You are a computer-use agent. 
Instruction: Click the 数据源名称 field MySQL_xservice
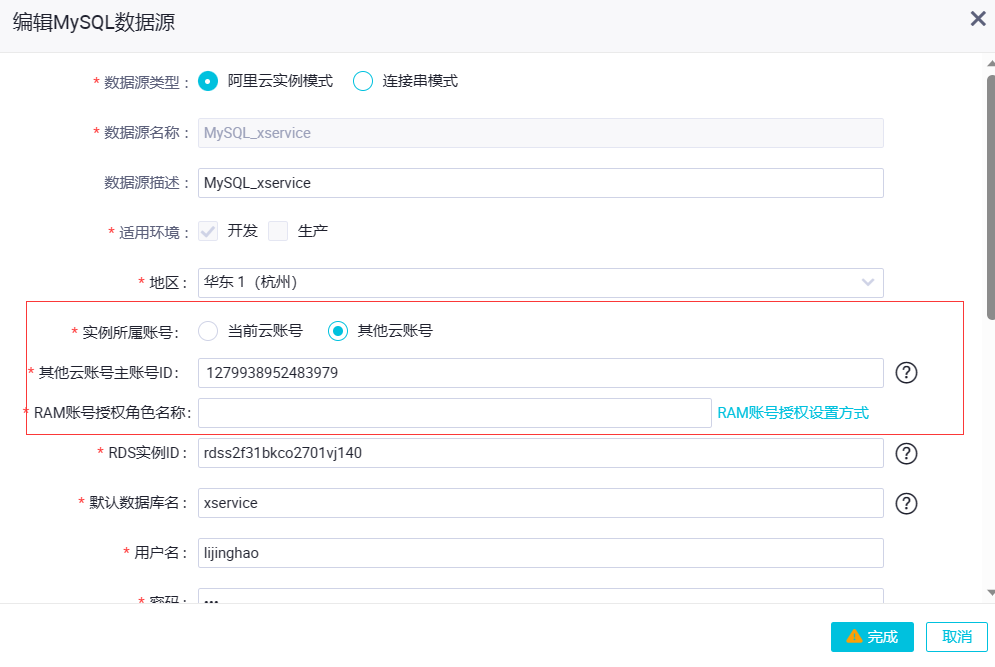click(x=541, y=133)
